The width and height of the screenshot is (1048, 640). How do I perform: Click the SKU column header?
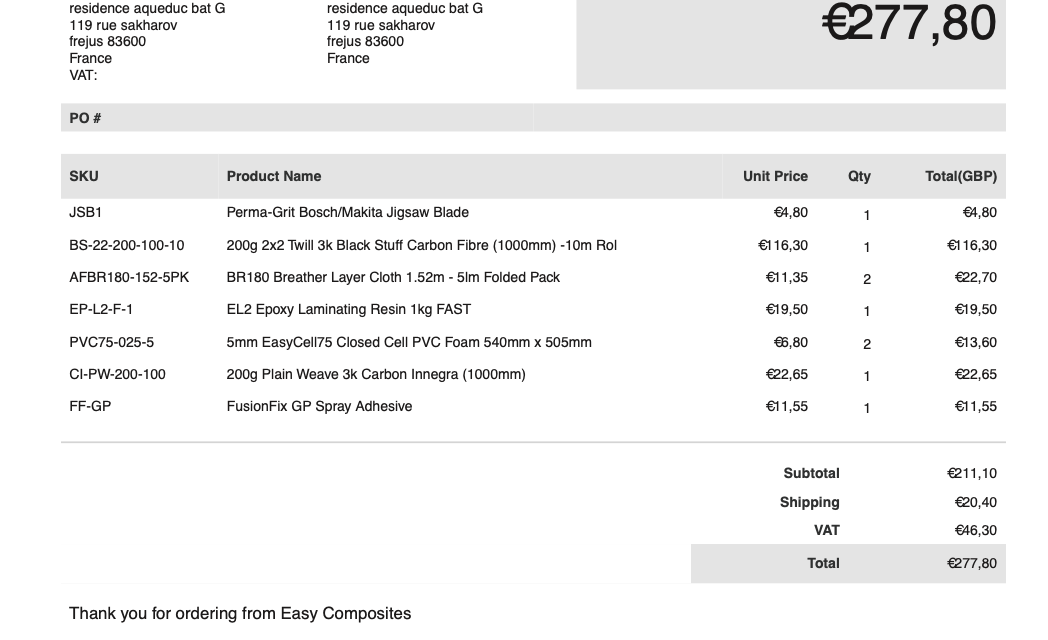click(84, 176)
